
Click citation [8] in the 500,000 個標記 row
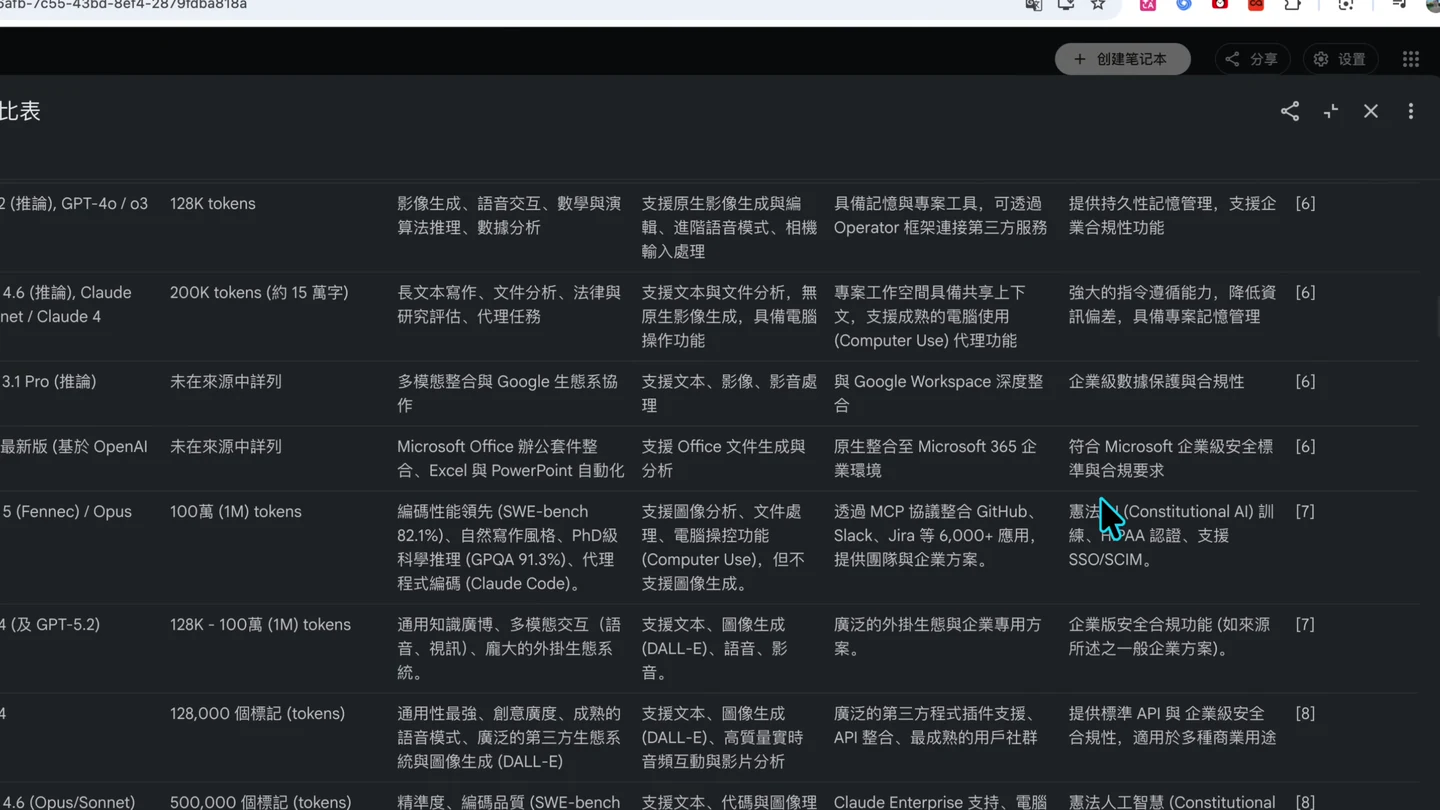click(x=1305, y=802)
